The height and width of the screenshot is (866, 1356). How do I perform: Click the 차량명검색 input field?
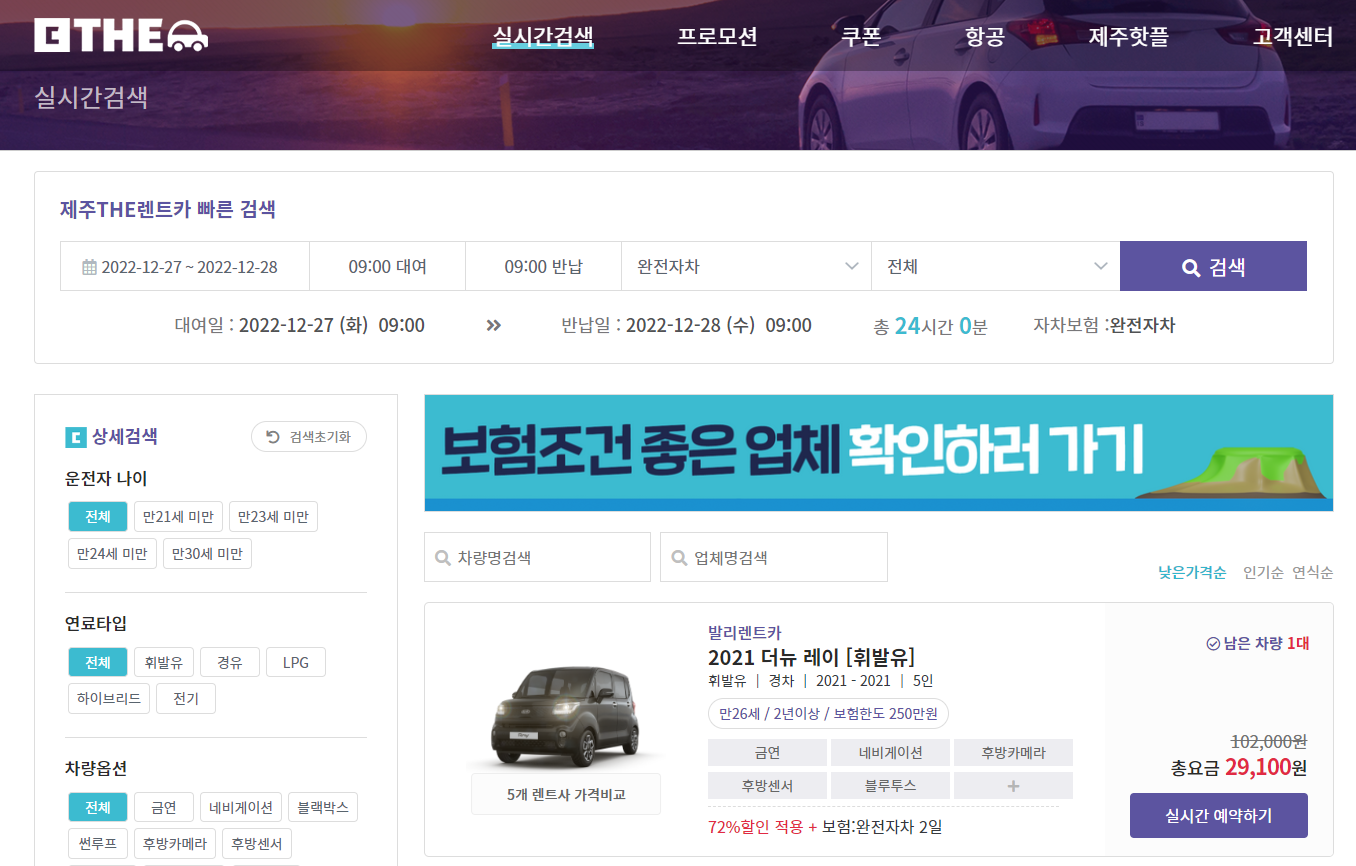[537, 557]
